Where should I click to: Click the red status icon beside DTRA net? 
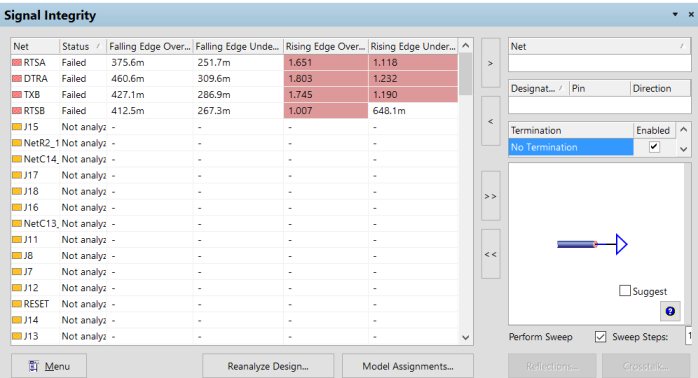pyautogui.click(x=17, y=79)
